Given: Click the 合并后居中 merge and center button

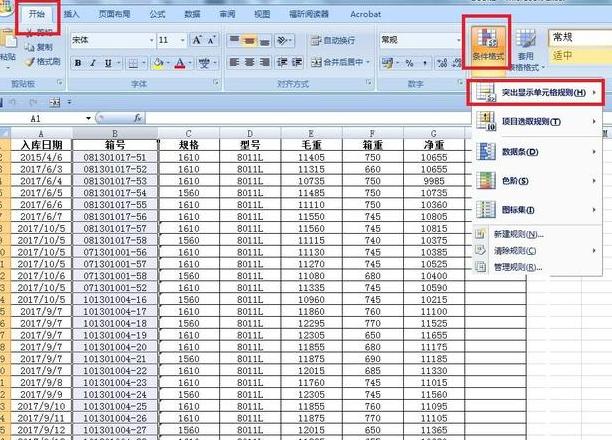Looking at the screenshot, I should [337, 62].
